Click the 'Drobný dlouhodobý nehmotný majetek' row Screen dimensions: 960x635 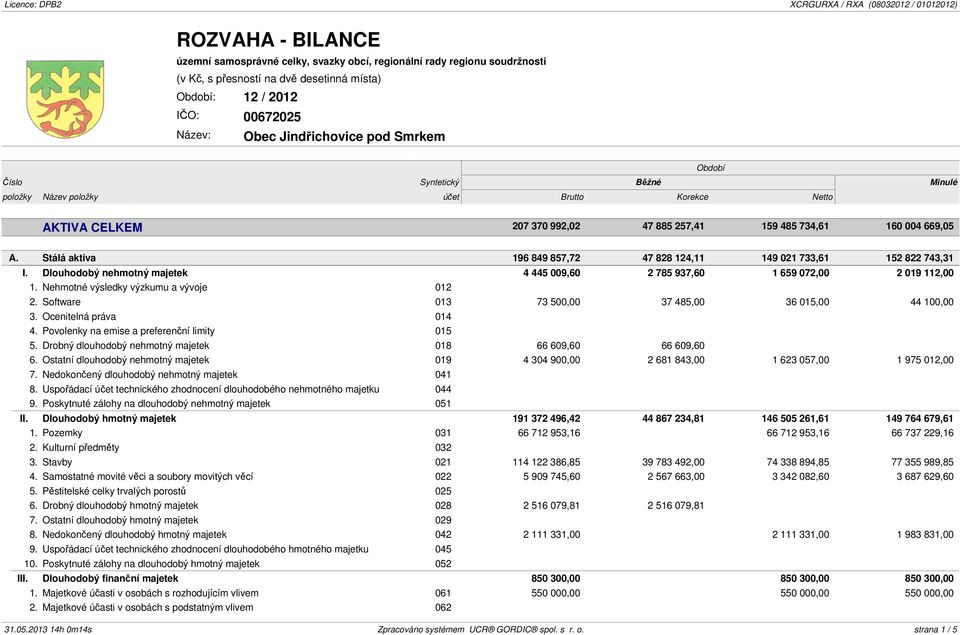pyautogui.click(x=126, y=345)
